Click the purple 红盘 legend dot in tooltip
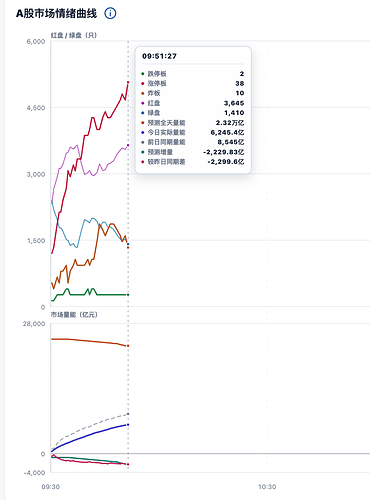Viewport: 370px width, 500px height. (143, 103)
